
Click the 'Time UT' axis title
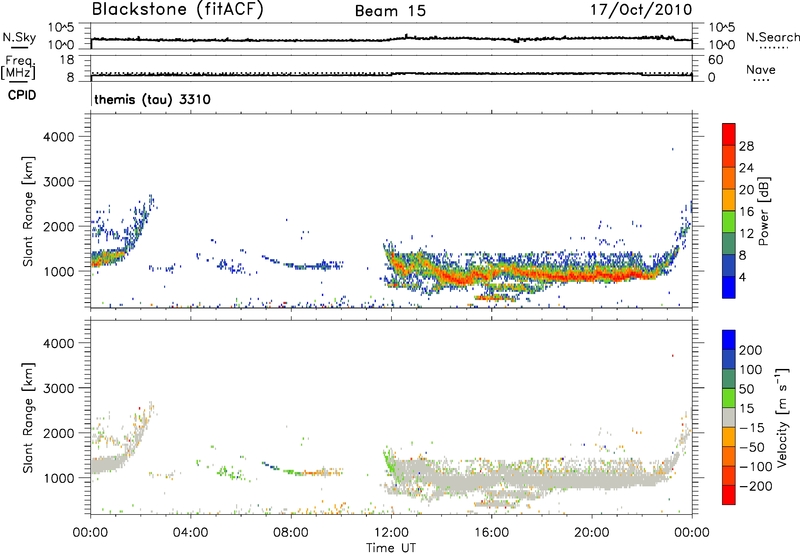(391, 548)
